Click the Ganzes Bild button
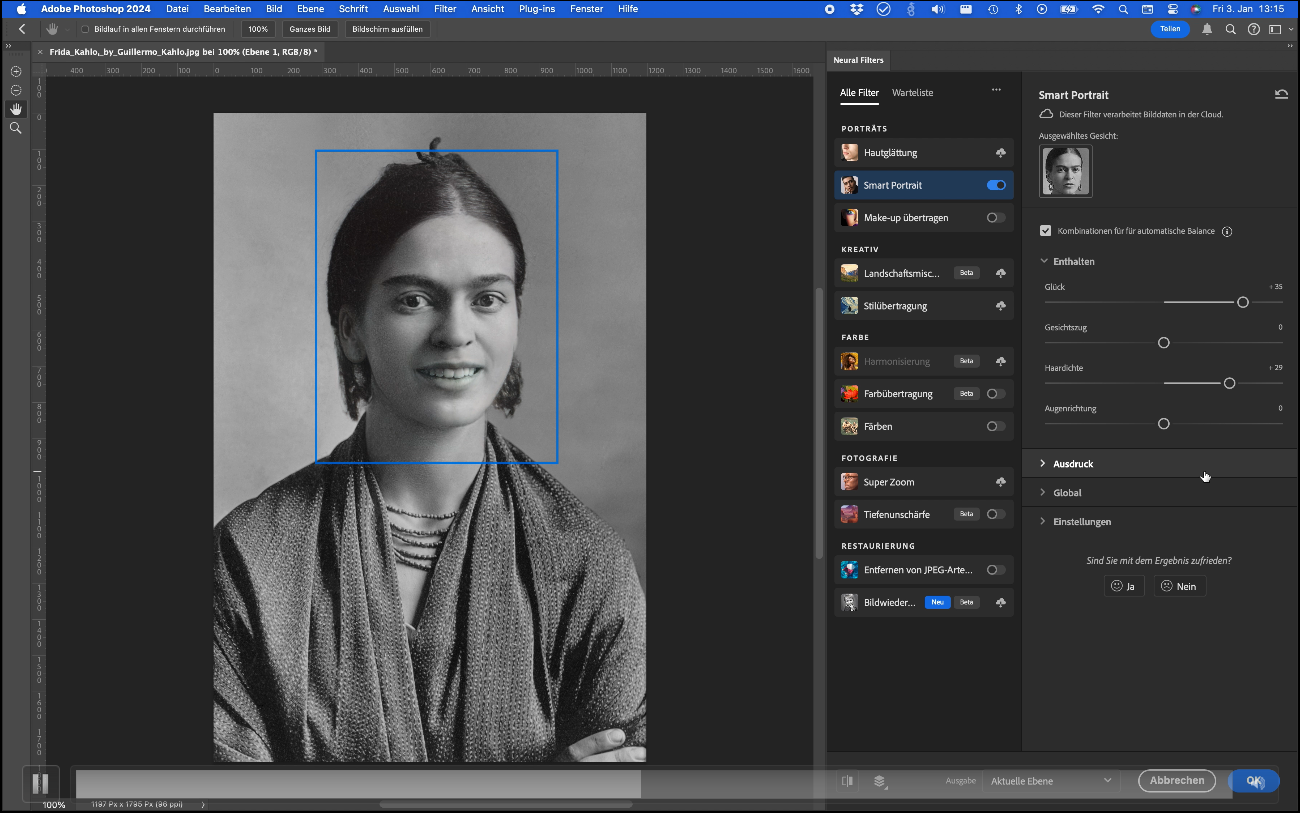The image size is (1300, 813). (x=309, y=29)
